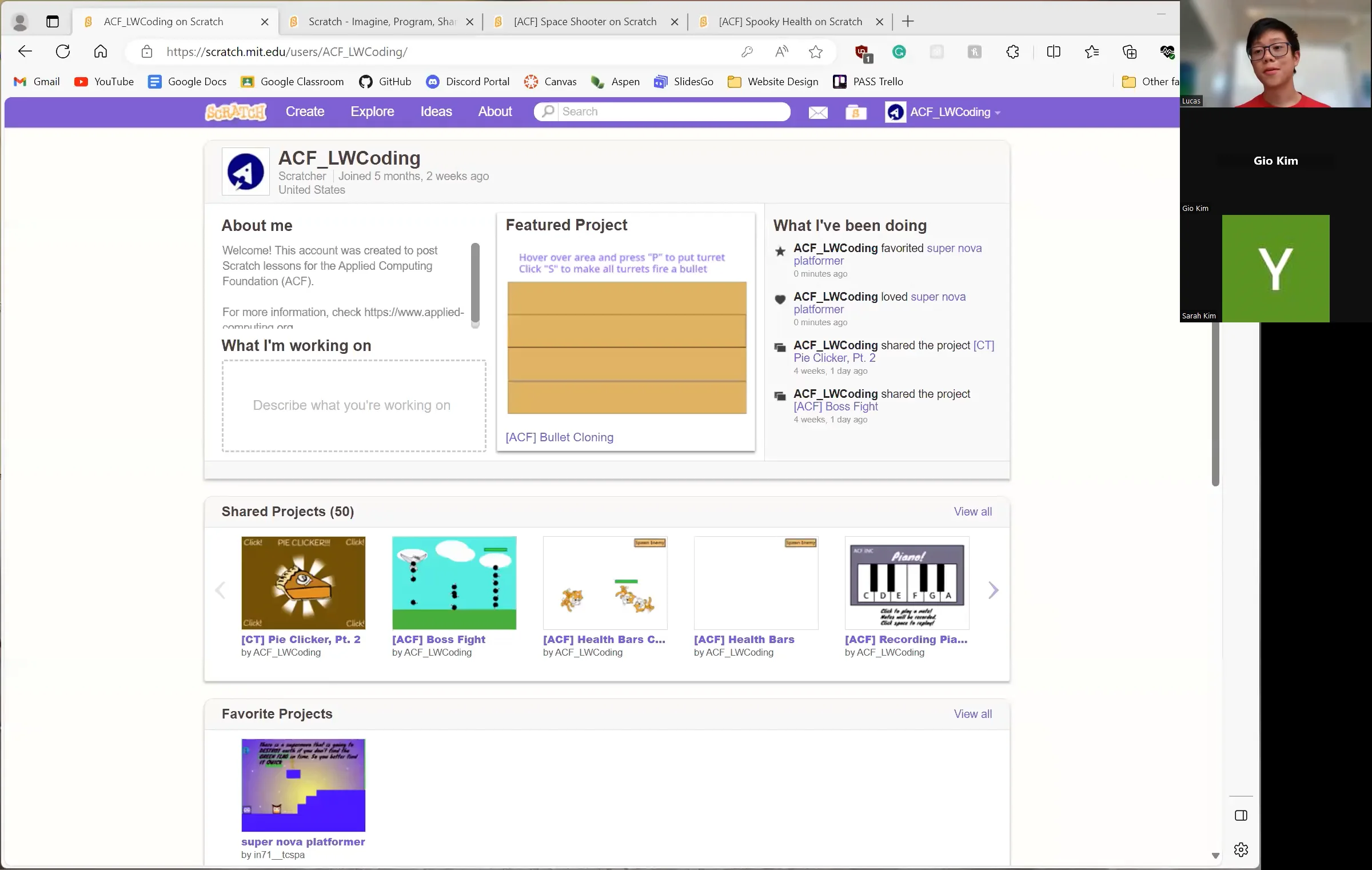Open My Stuff using the folder icon

(x=855, y=112)
